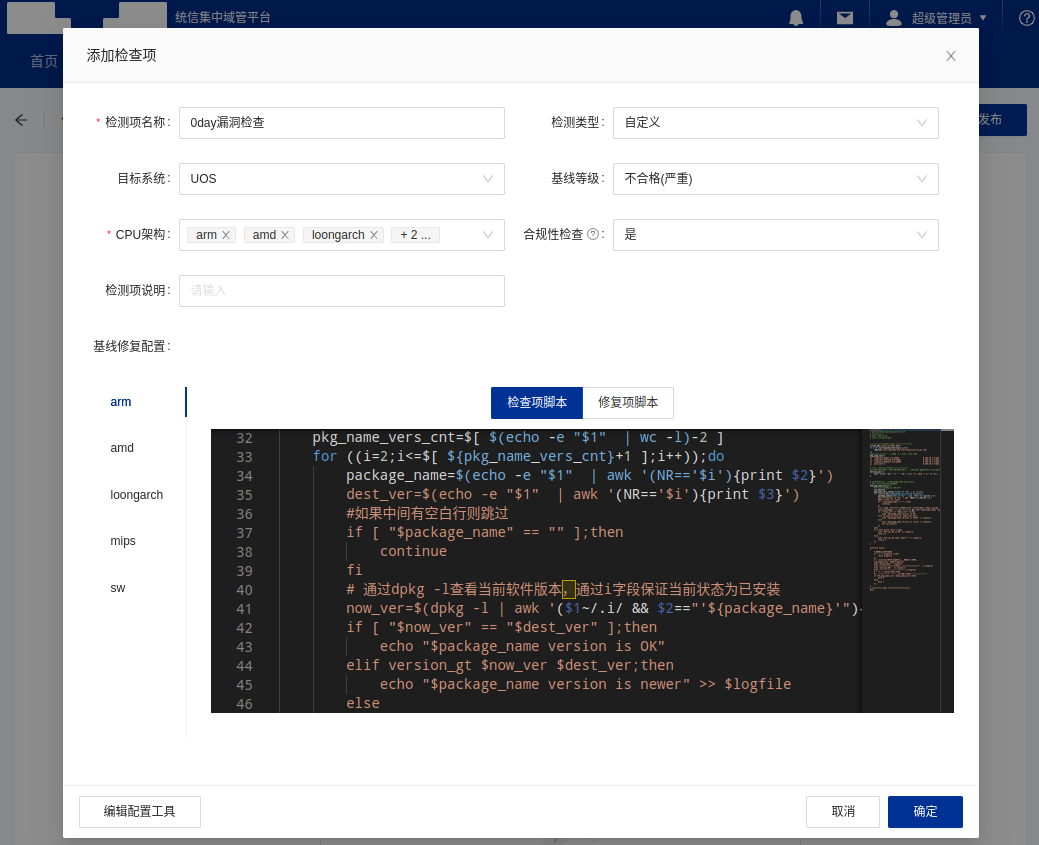1039x845 pixels.
Task: Close the 添加检查项 dialog
Action: 951,56
